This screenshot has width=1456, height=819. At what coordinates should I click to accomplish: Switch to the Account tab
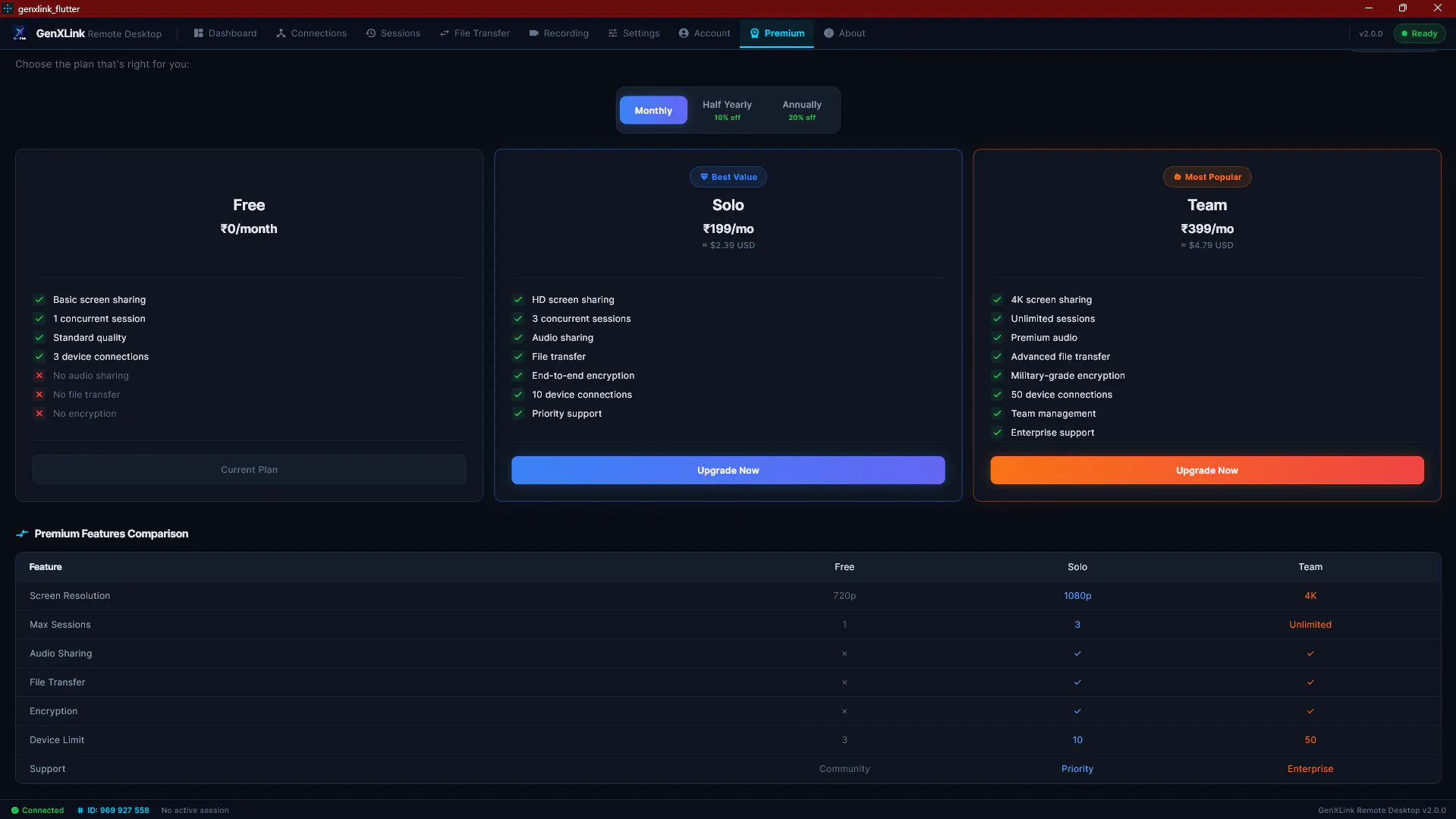point(705,33)
